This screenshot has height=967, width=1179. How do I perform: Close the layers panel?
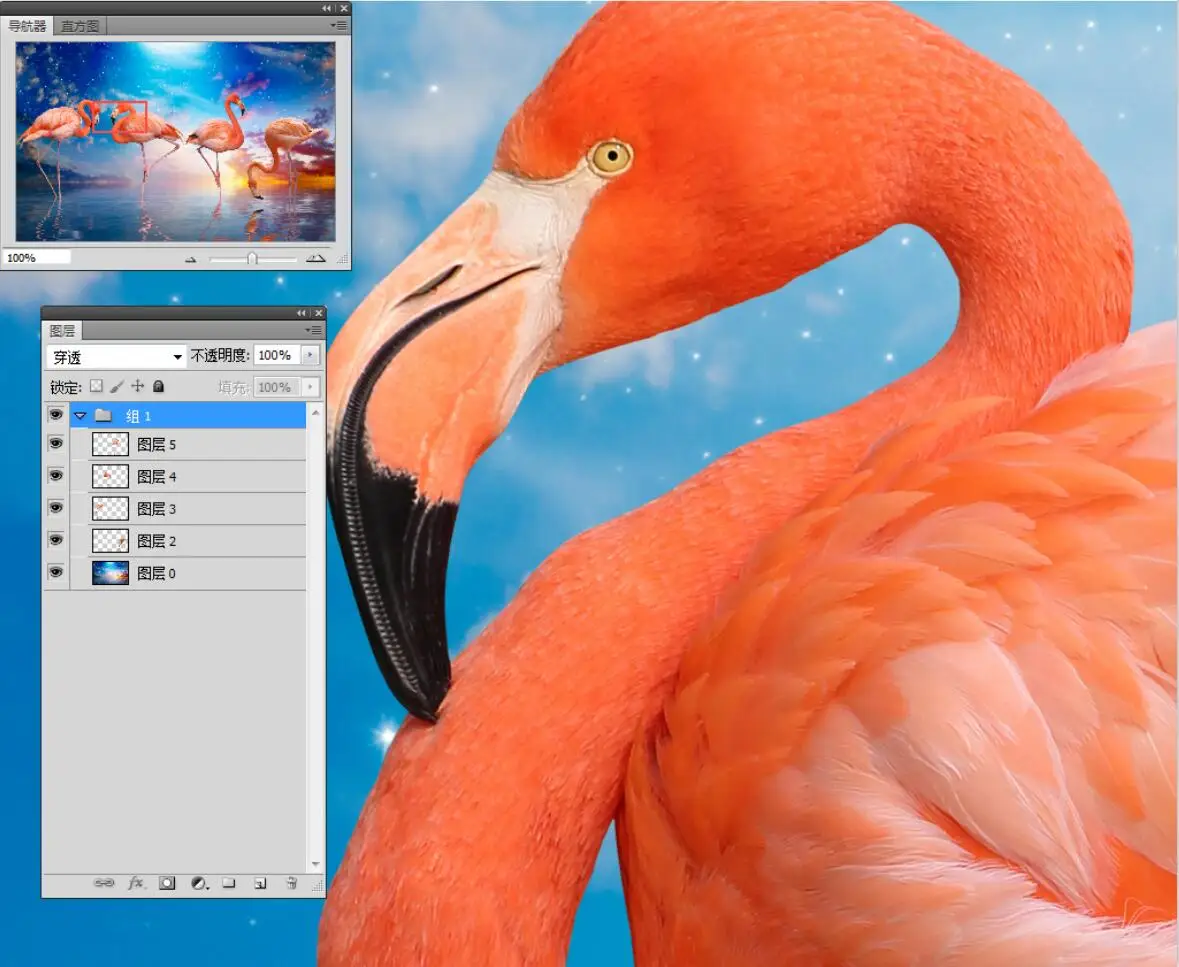click(x=319, y=313)
